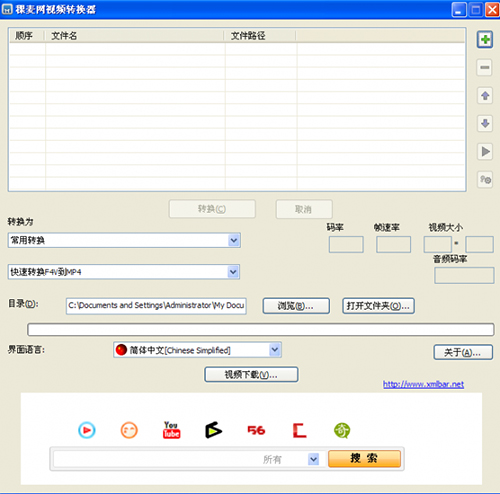Open the blue play-circle video site icon
Viewport: 500px width, 494px height.
[x=87, y=430]
